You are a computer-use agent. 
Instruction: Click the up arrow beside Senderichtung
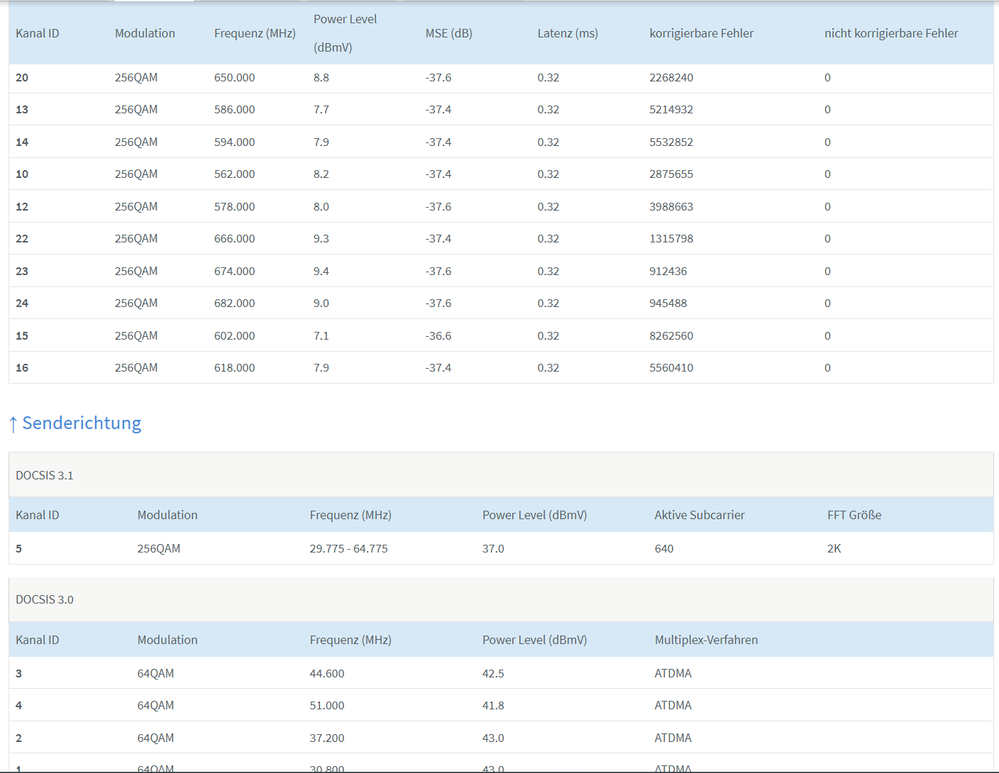(x=13, y=424)
